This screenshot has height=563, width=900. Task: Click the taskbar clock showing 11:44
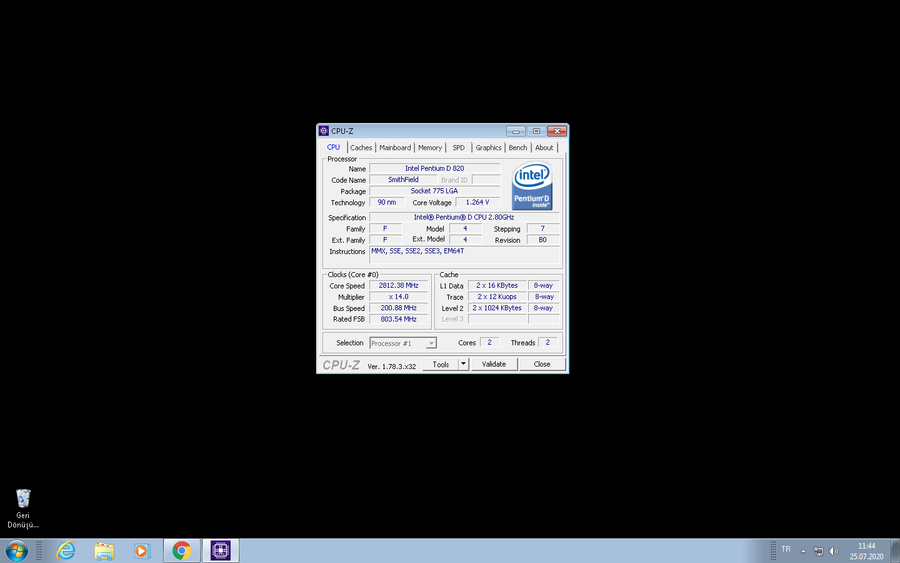coord(867,551)
